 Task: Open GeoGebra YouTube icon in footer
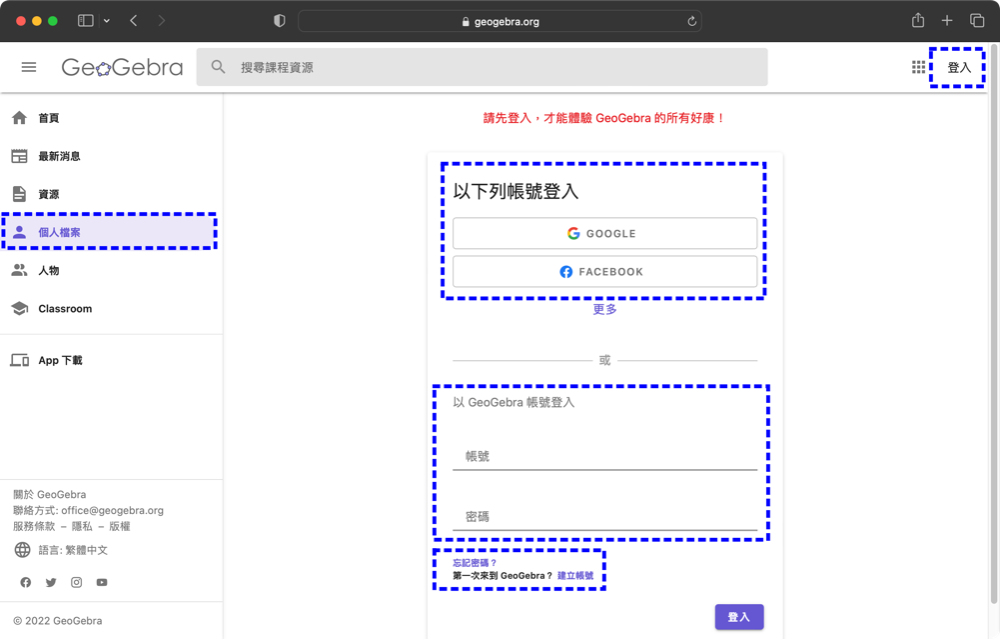pos(102,582)
